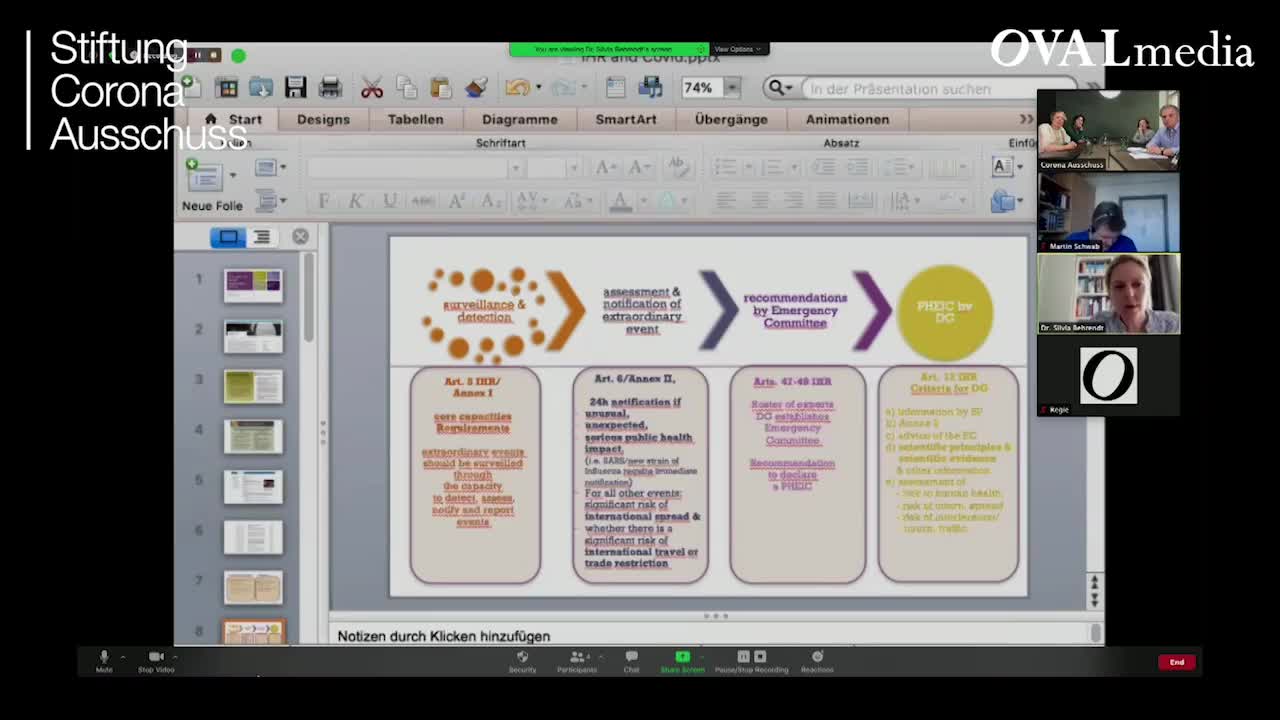Screen dimensions: 1280x720
Task: Click the Share Screen button
Action: point(682,661)
